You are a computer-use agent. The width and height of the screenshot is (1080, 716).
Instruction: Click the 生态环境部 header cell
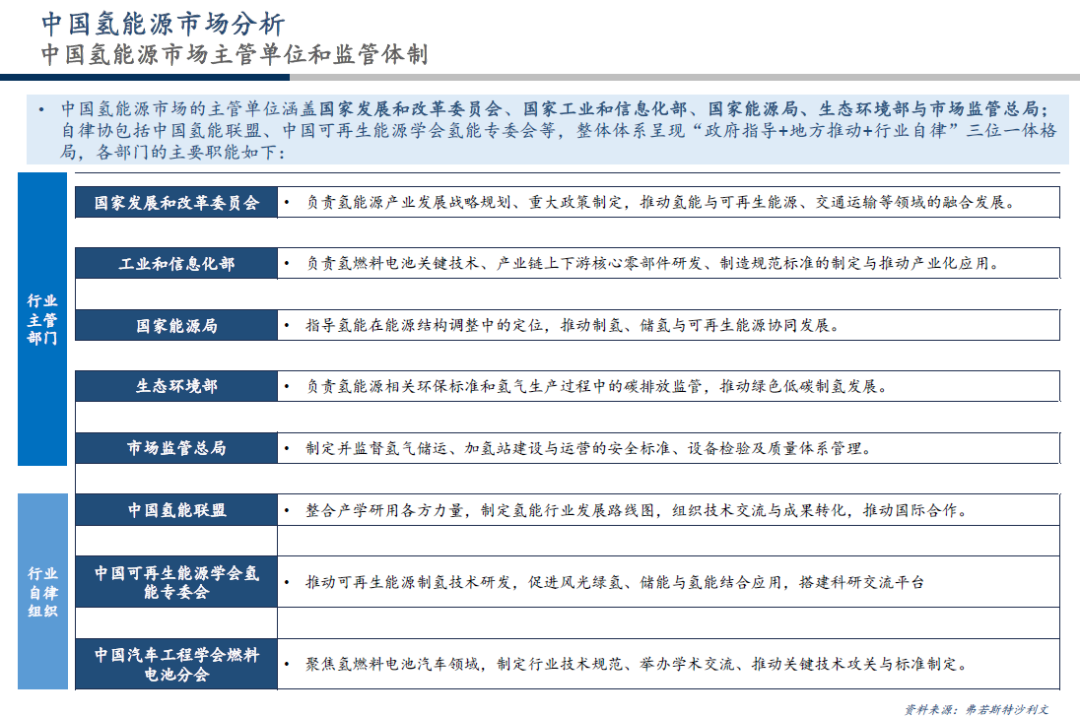pyautogui.click(x=176, y=386)
